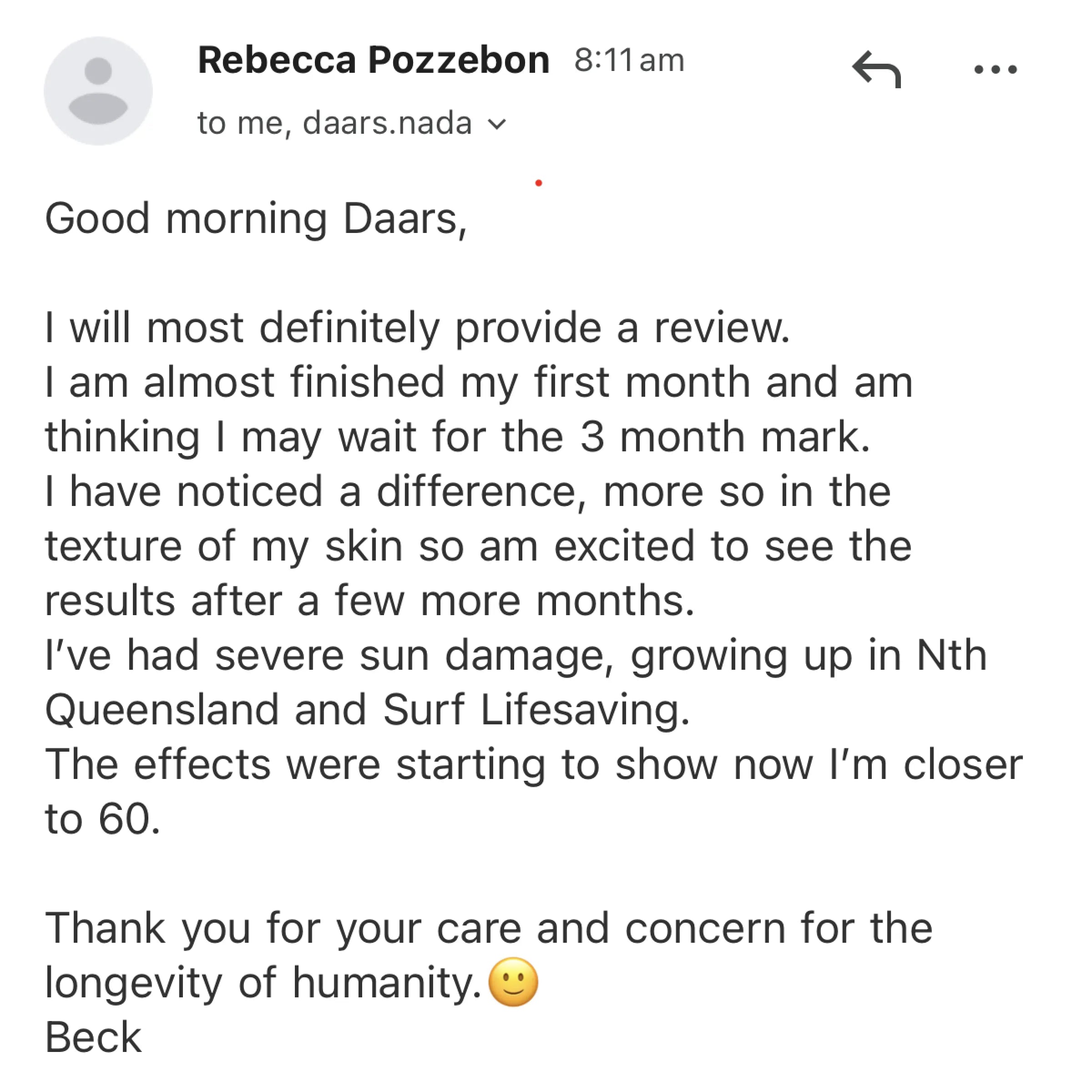Click the small red dot above the message
1092x1092 pixels.
(539, 182)
